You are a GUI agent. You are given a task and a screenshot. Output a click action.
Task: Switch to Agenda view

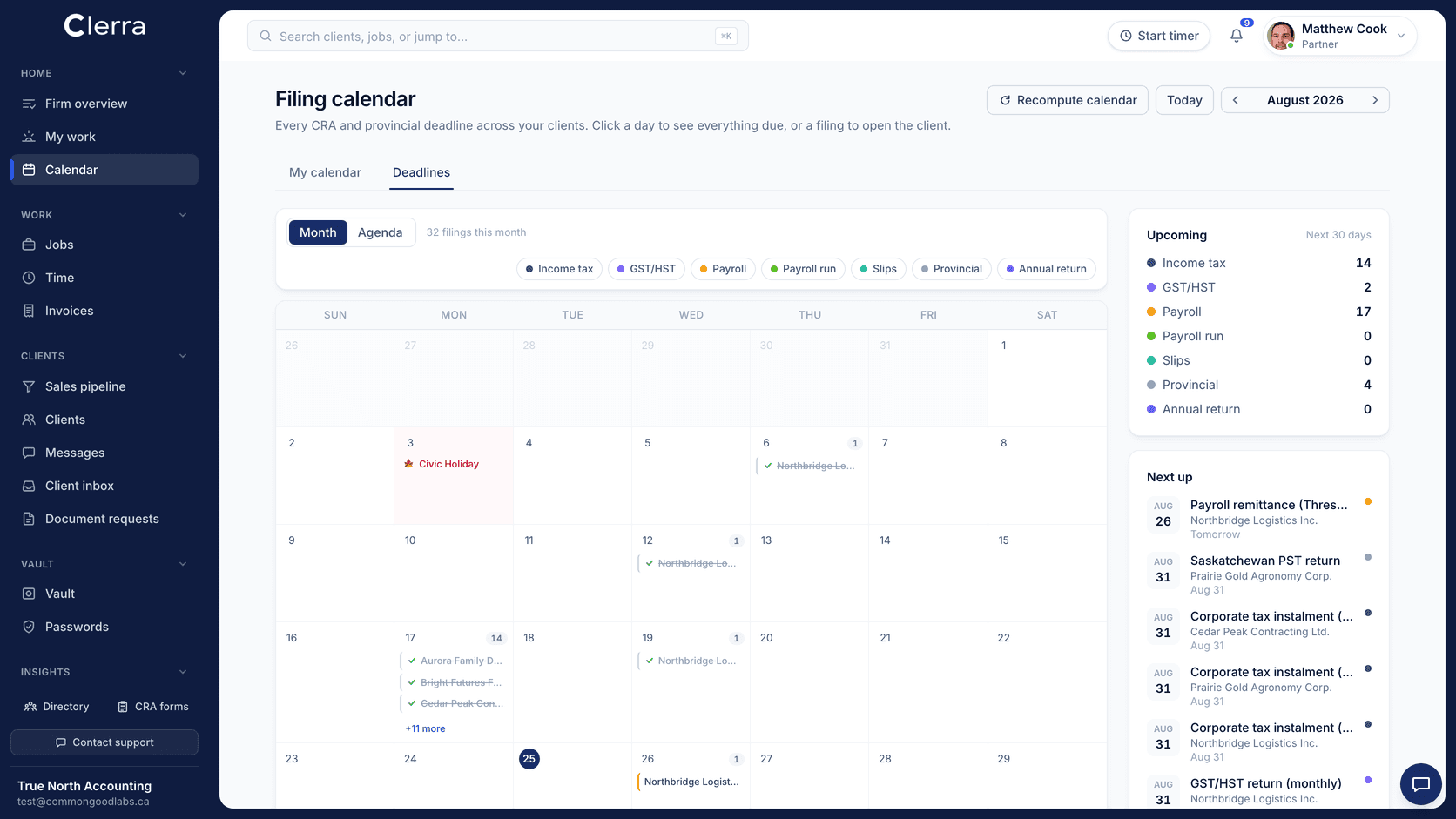[381, 232]
